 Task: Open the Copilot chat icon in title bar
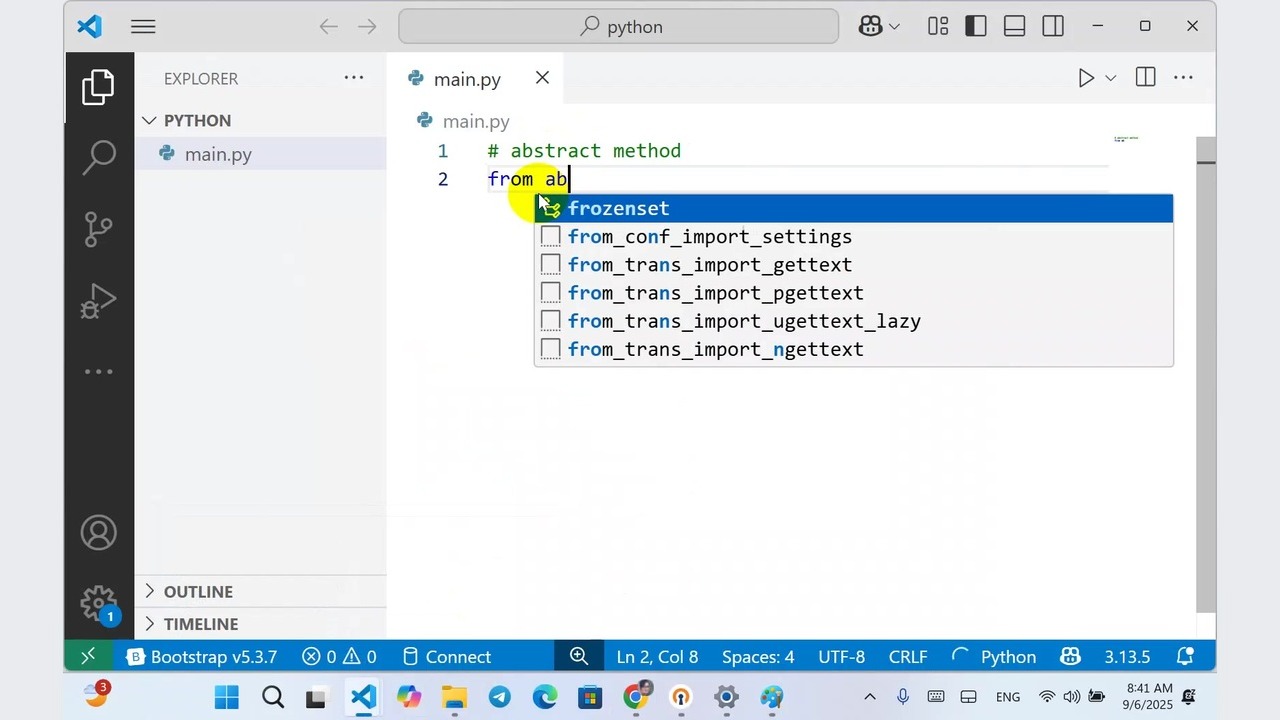pyautogui.click(x=869, y=27)
